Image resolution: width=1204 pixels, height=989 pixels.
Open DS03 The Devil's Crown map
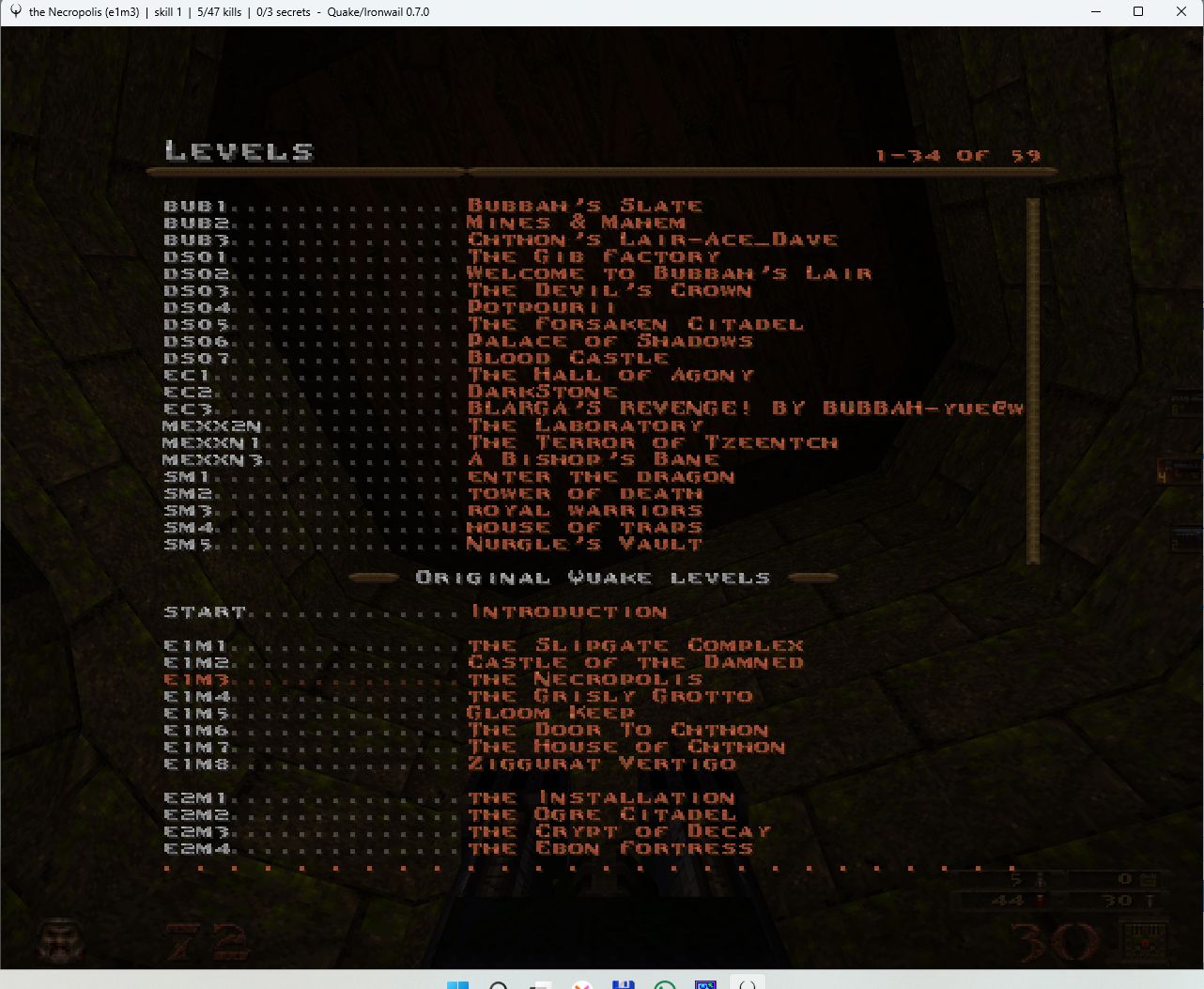click(458, 290)
